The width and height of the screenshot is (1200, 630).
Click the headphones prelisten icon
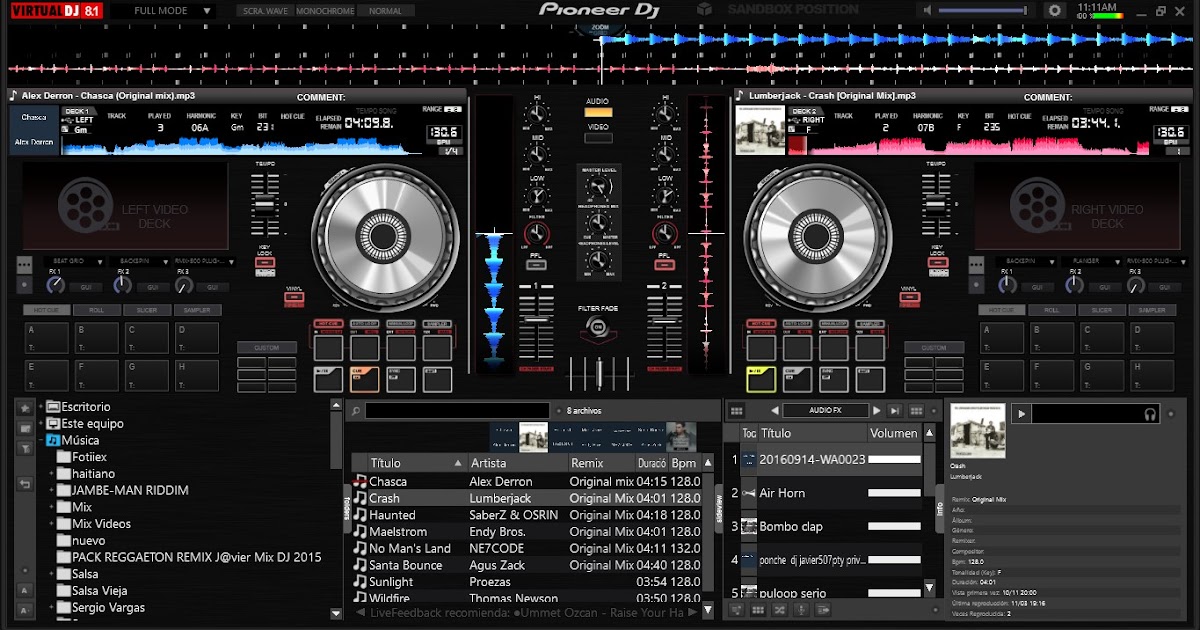coord(1151,414)
